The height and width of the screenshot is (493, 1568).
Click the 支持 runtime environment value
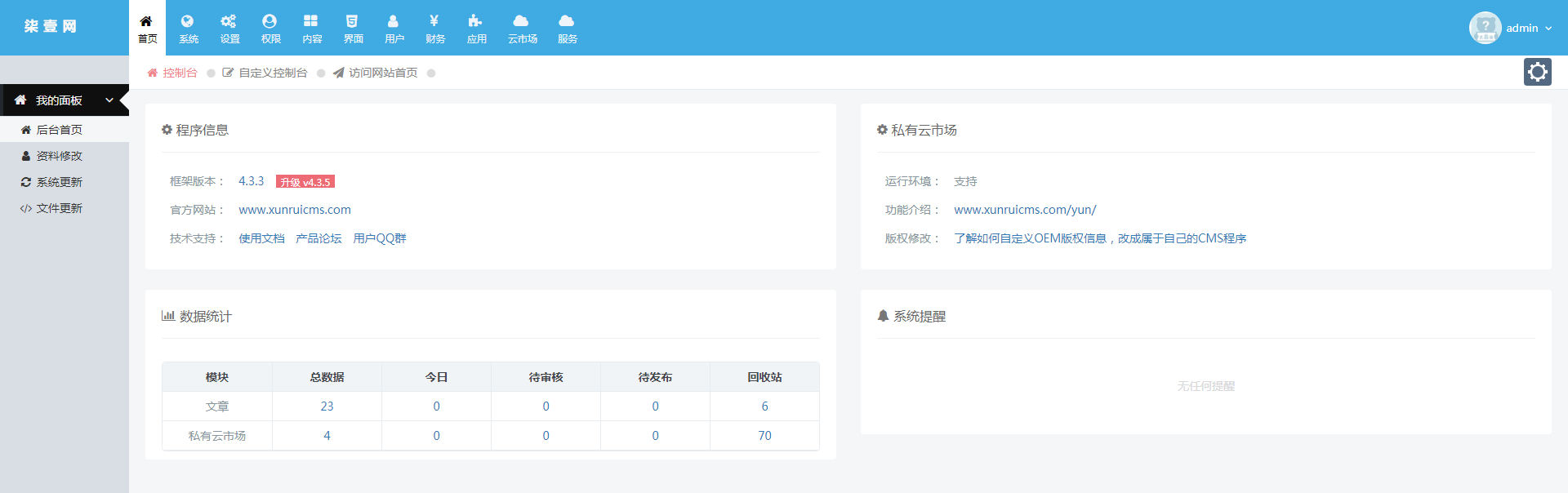point(965,181)
